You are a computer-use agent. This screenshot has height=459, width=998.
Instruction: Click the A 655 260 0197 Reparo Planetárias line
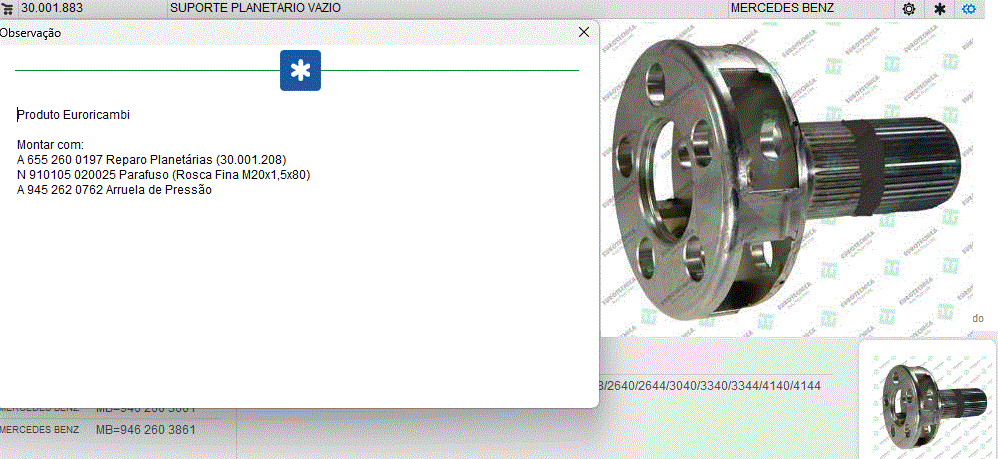click(151, 159)
